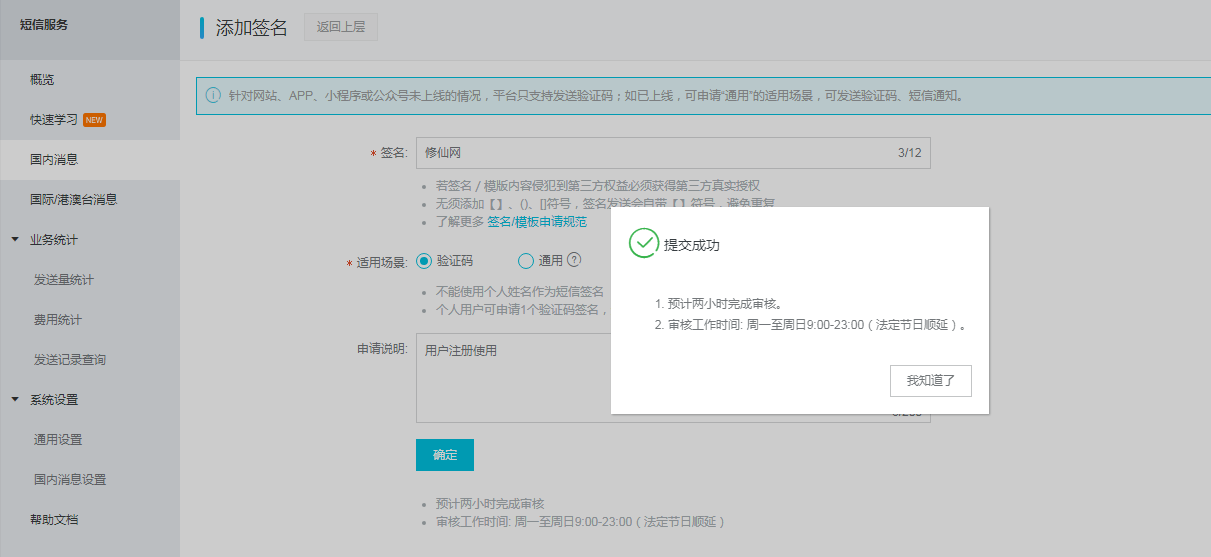Click the NEW badge beside 快速学习
The height and width of the screenshot is (557, 1211).
tap(95, 120)
